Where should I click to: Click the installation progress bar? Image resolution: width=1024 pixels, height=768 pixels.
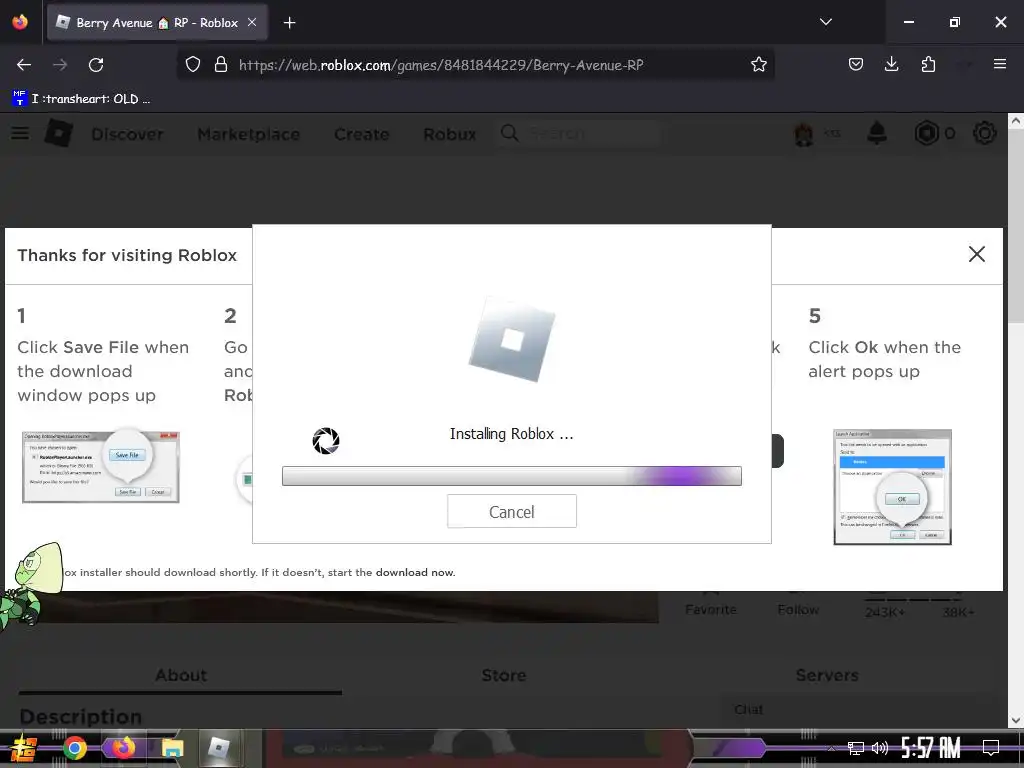(511, 476)
